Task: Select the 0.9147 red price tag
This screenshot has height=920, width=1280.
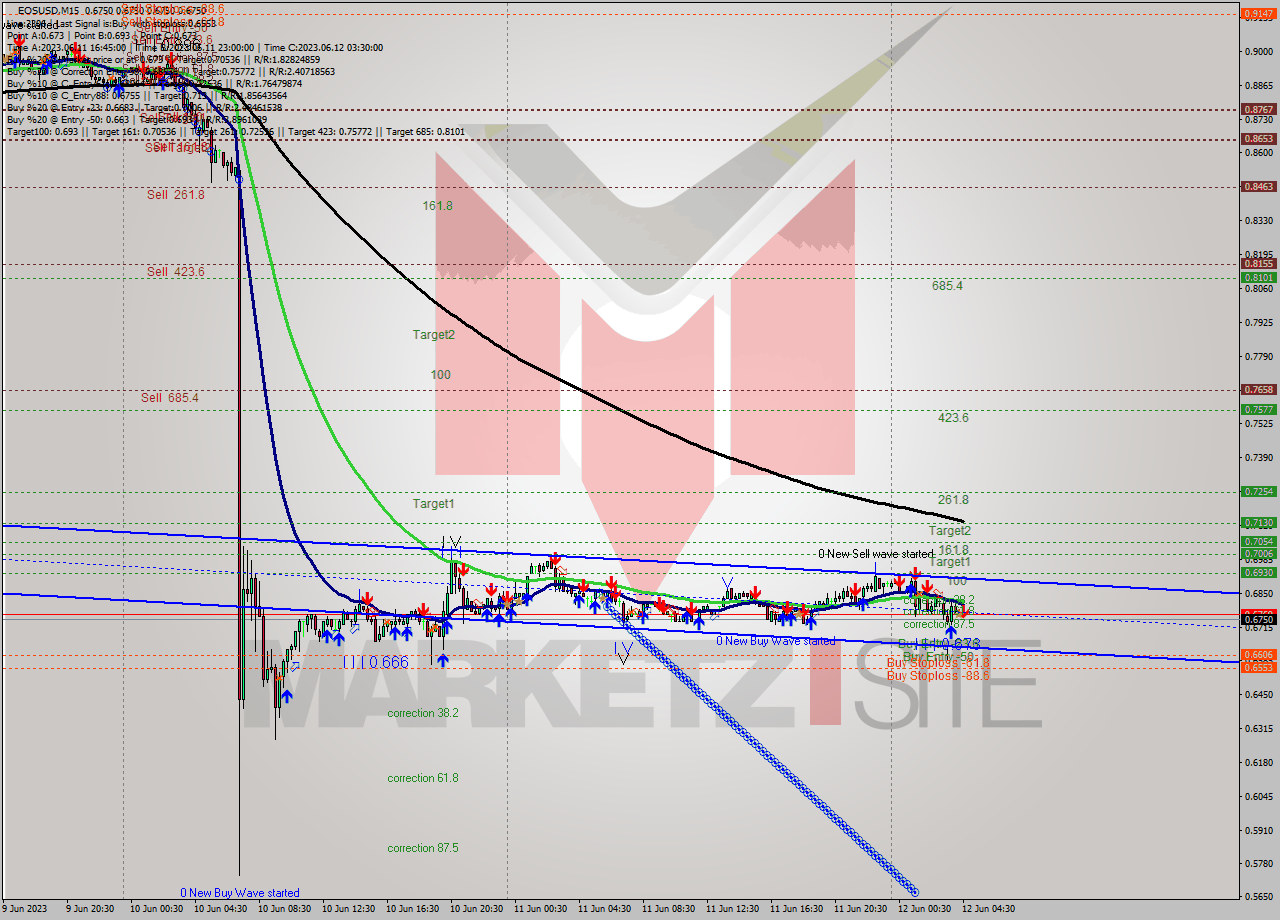Action: point(1258,14)
